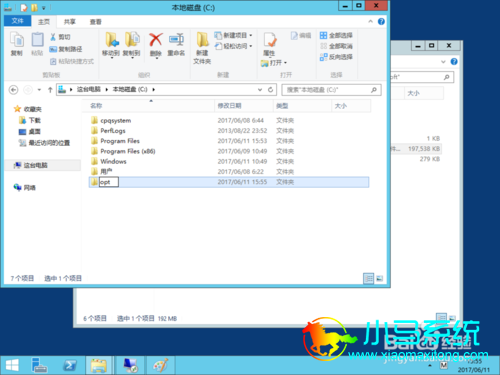The image size is (500, 375).
Task: Open File Explorer from the taskbar
Action: pyautogui.click(x=98, y=366)
